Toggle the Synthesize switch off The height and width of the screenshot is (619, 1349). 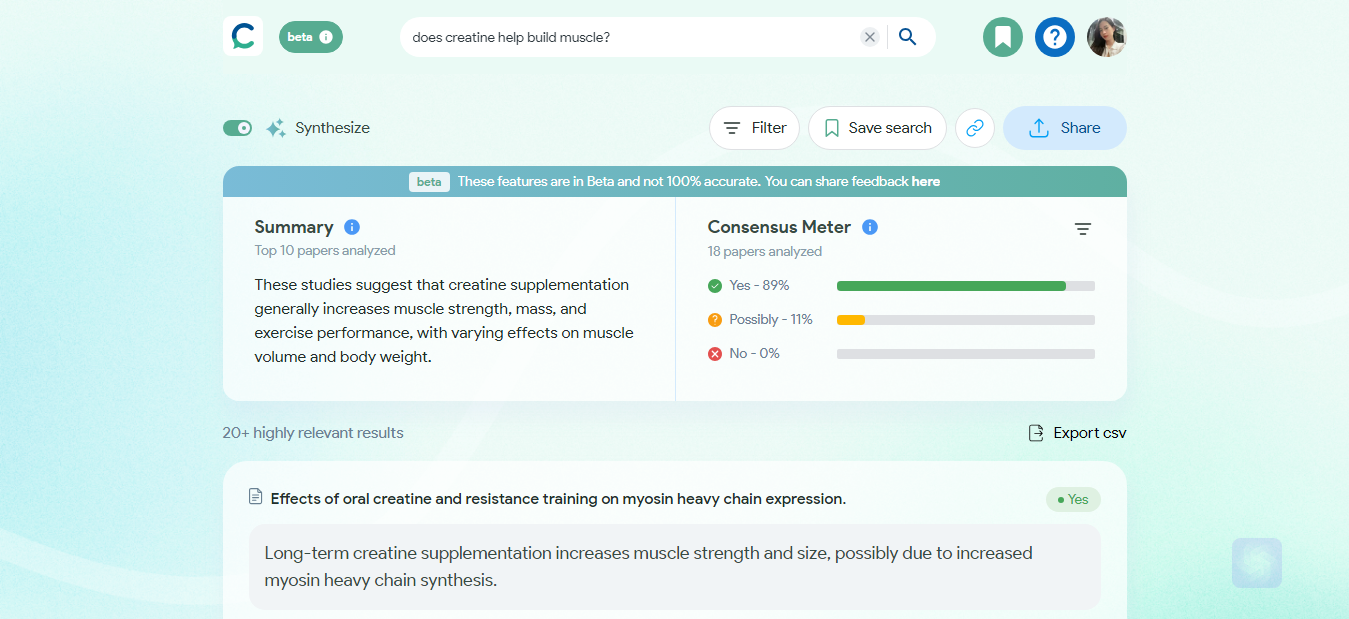point(238,128)
